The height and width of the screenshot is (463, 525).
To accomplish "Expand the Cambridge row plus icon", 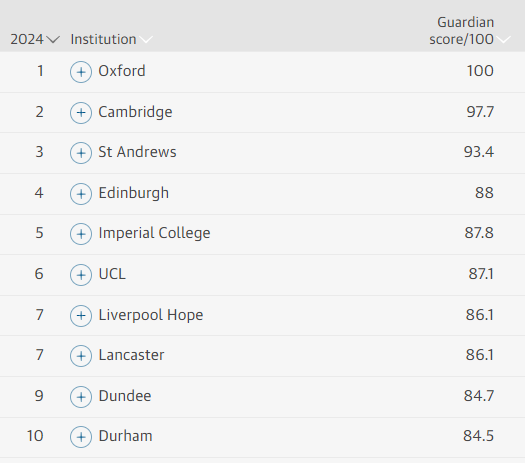I will click(81, 112).
